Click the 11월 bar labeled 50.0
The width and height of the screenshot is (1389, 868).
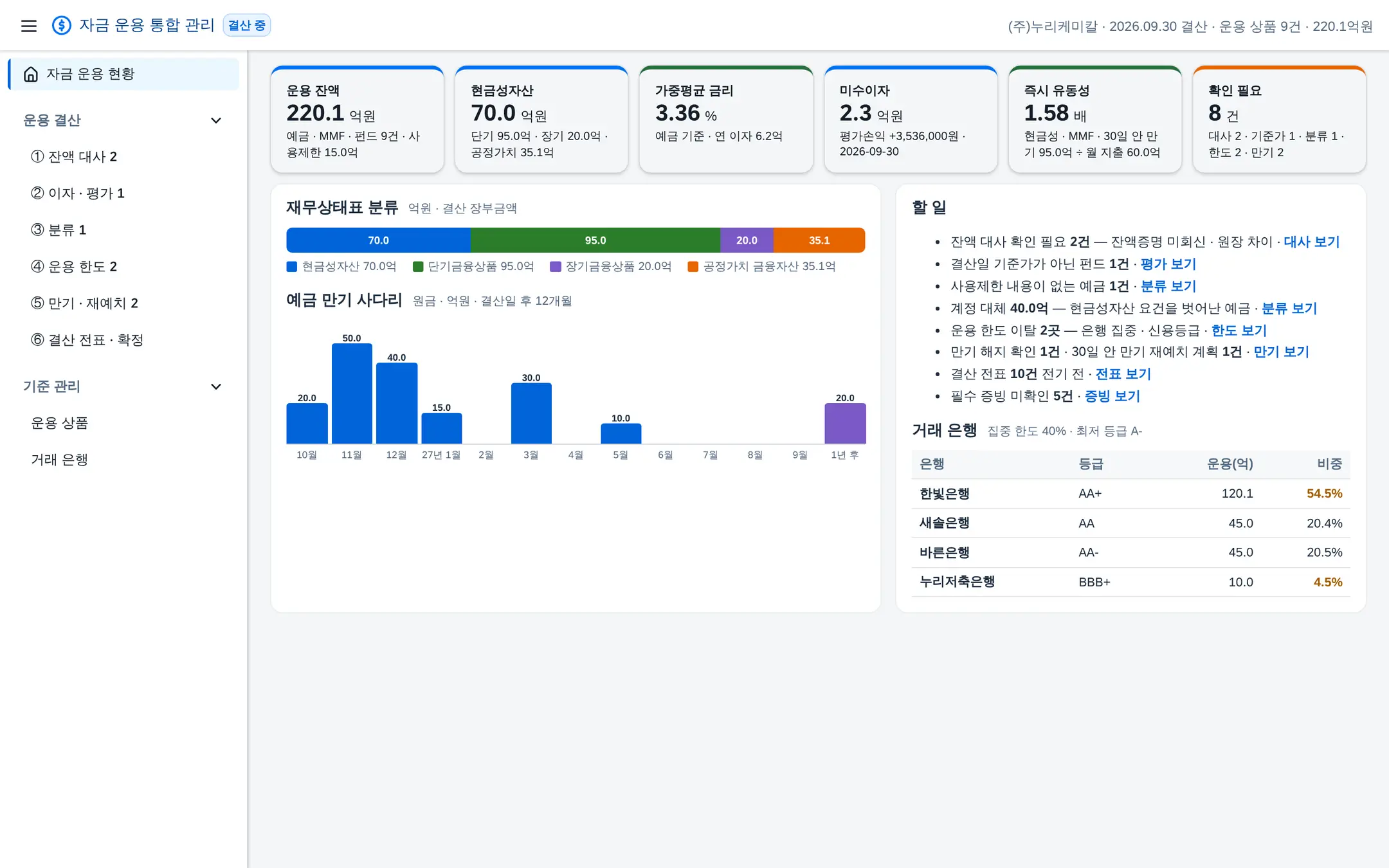pos(352,393)
